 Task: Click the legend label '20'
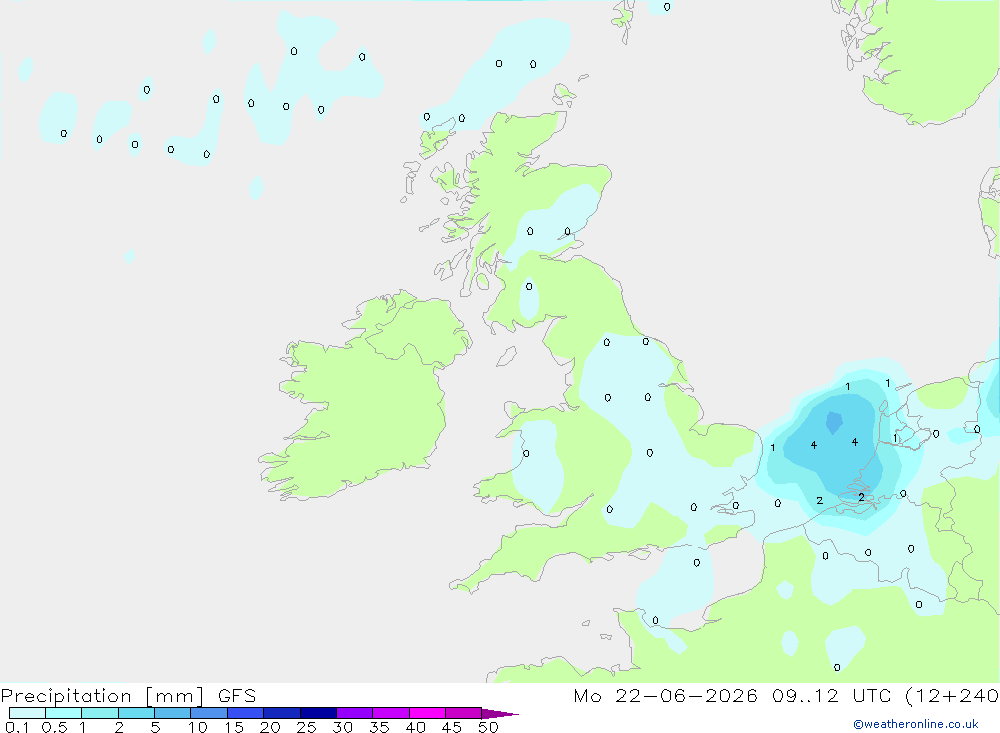tap(270, 727)
